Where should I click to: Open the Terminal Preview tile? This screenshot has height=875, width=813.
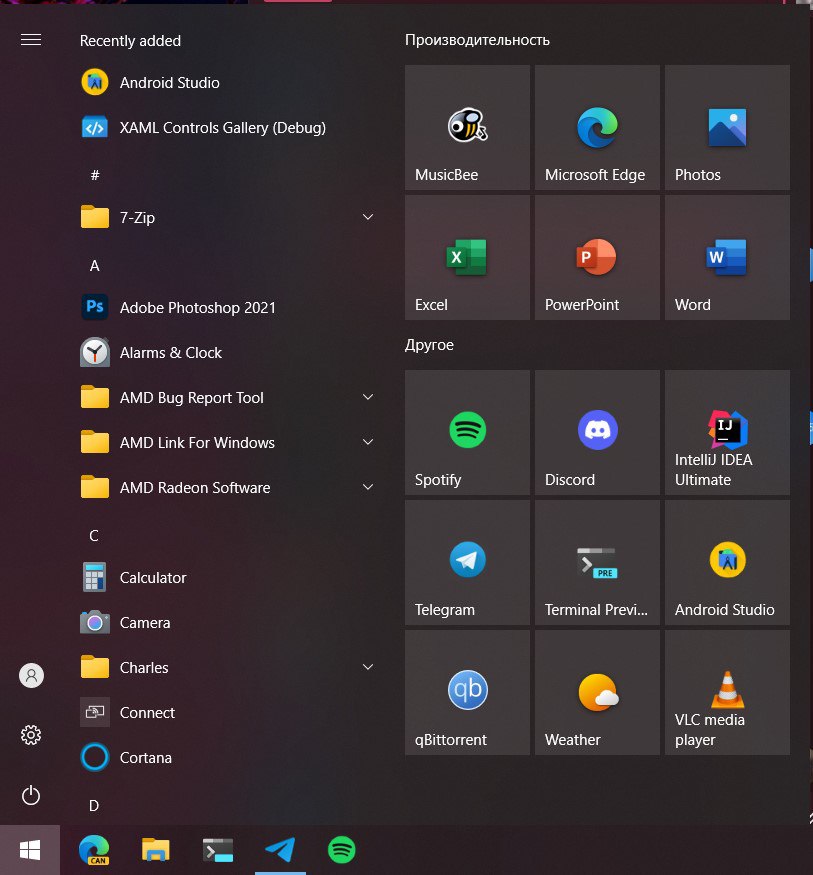(597, 562)
